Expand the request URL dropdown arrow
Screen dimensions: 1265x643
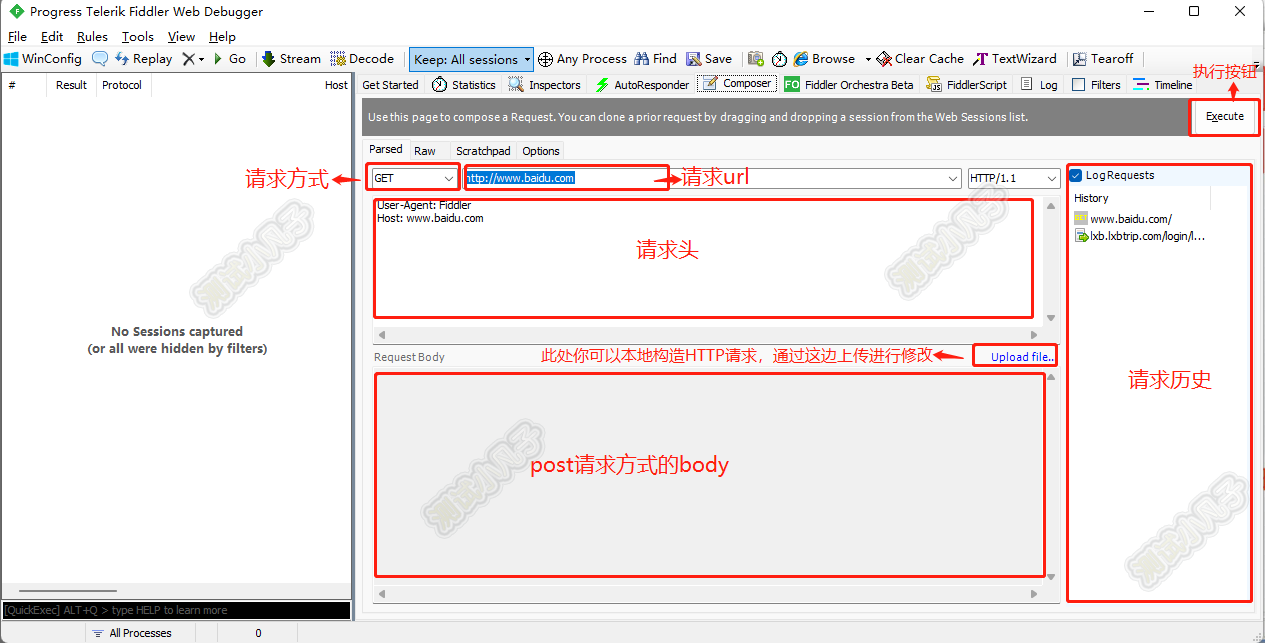(953, 178)
